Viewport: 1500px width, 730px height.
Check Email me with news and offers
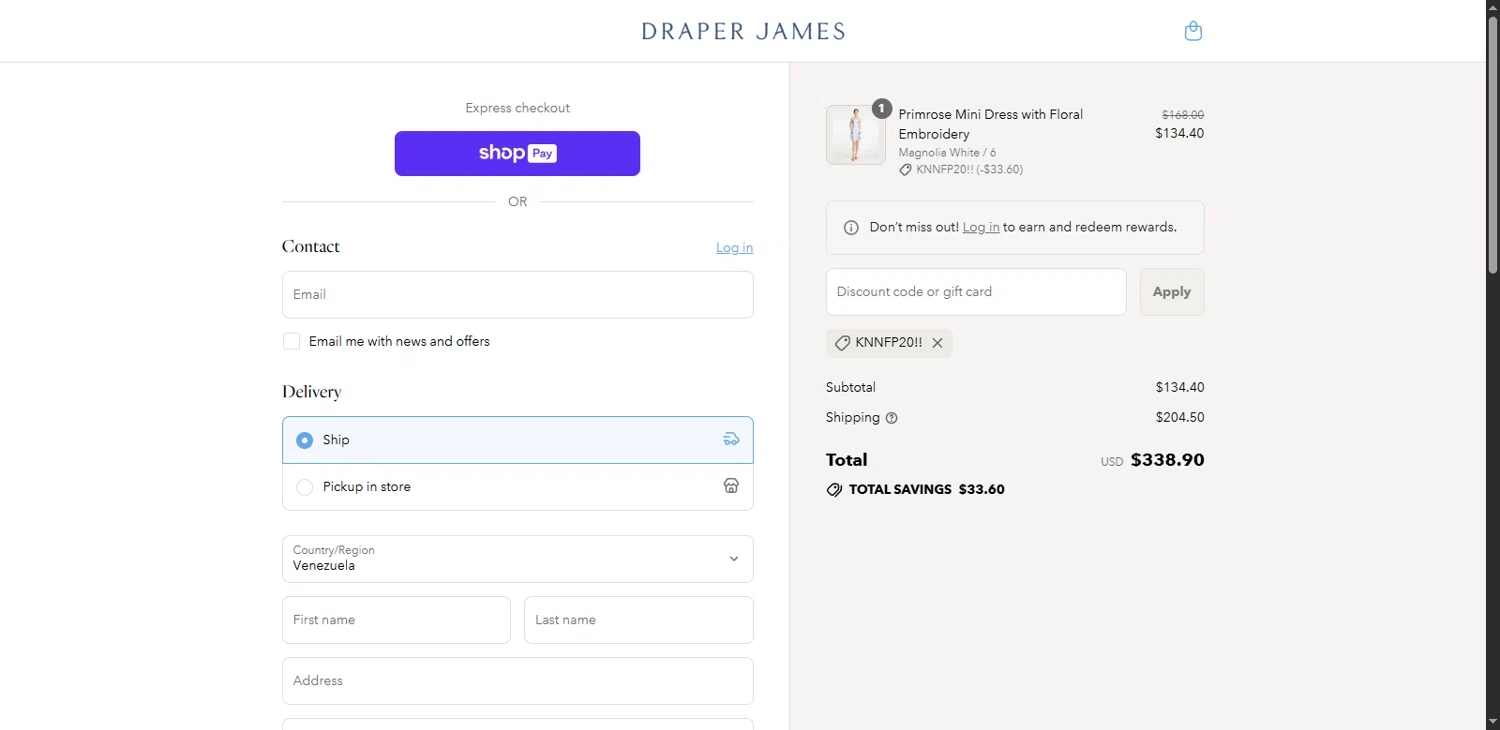[291, 341]
